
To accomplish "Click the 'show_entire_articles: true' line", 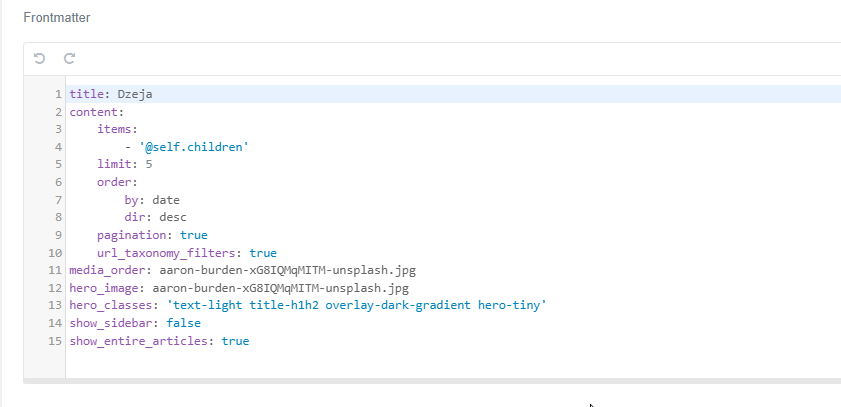I will coord(159,341).
